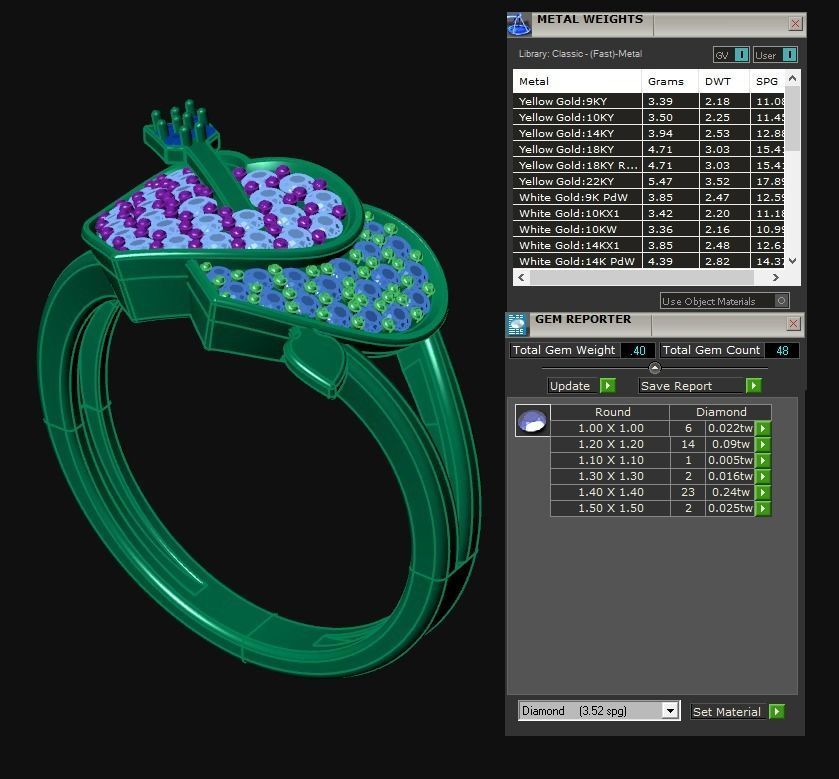
Task: Click arrow for 1.30 X 1.30 gem row
Action: (763, 476)
